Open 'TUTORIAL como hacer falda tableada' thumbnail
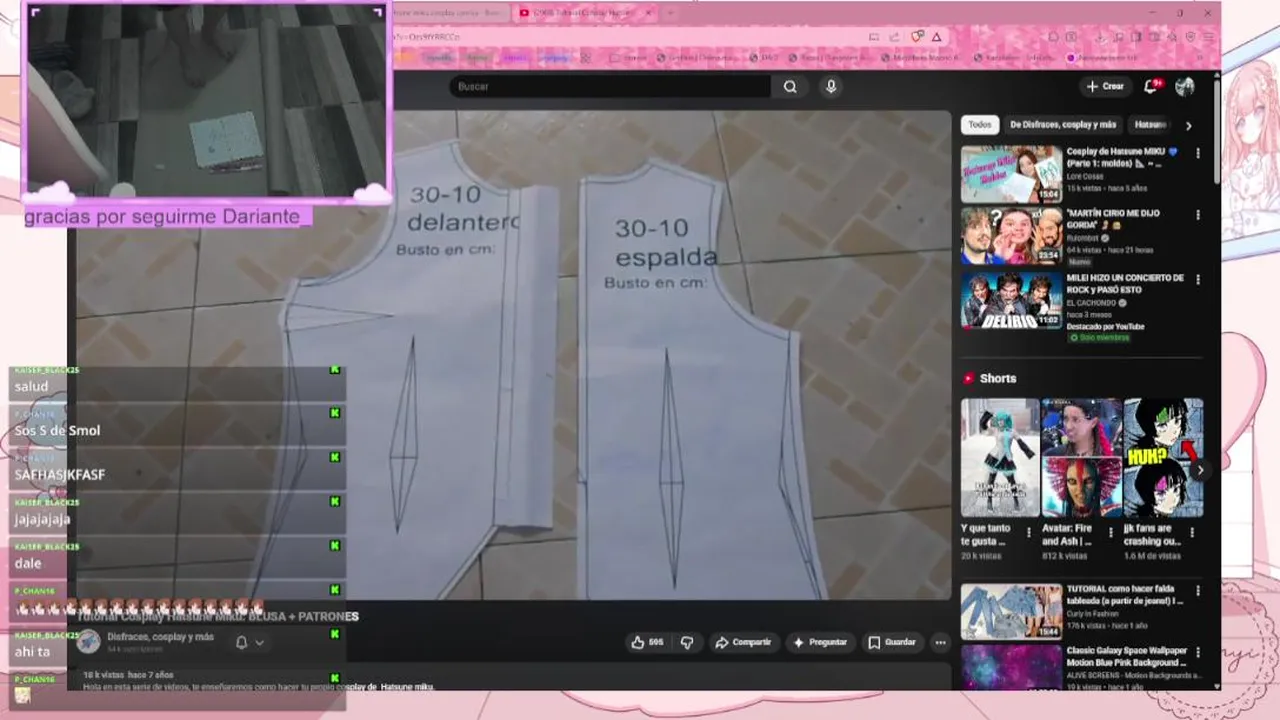 click(1011, 611)
